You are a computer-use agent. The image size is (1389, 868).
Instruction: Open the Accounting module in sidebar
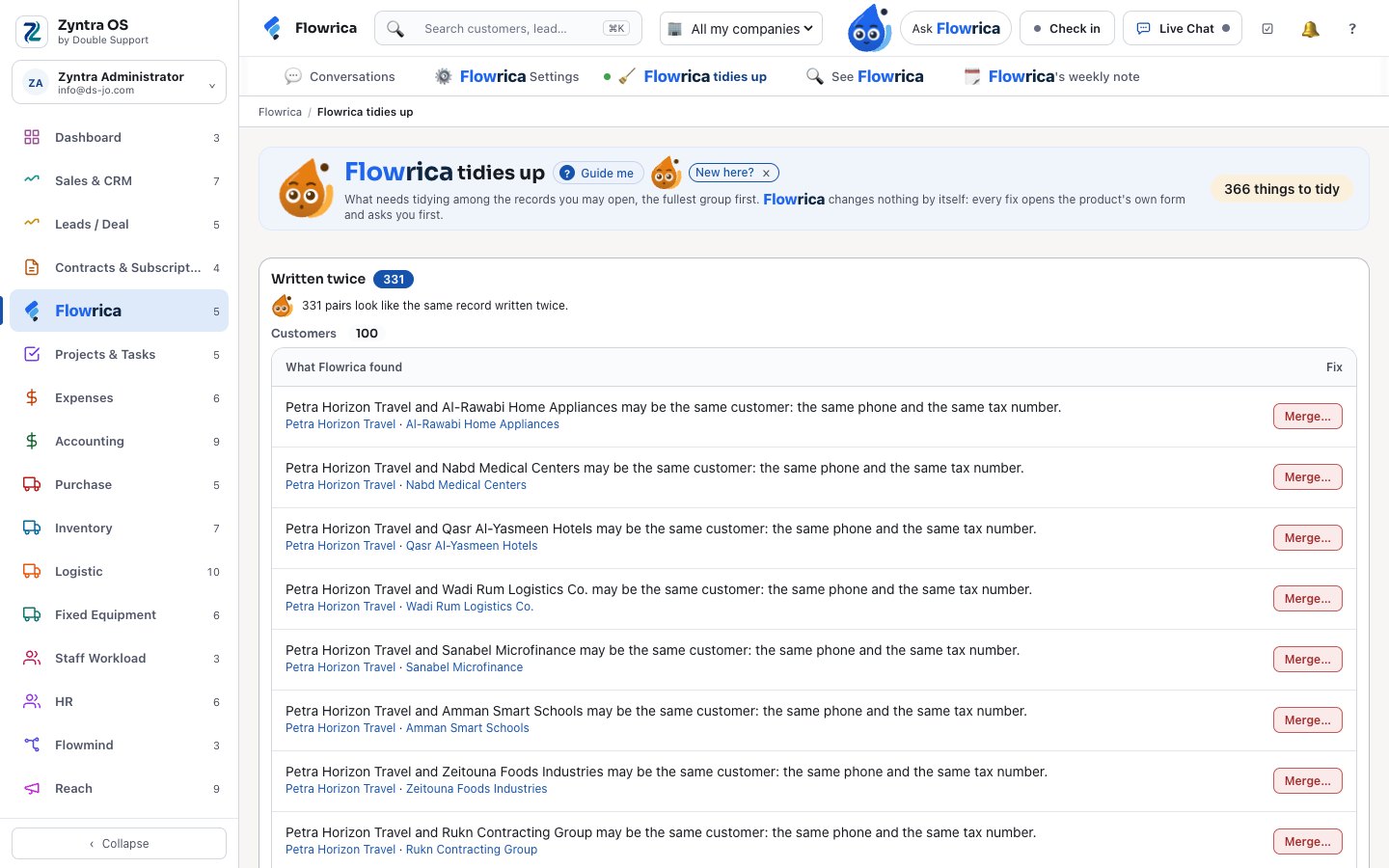pyautogui.click(x=119, y=441)
